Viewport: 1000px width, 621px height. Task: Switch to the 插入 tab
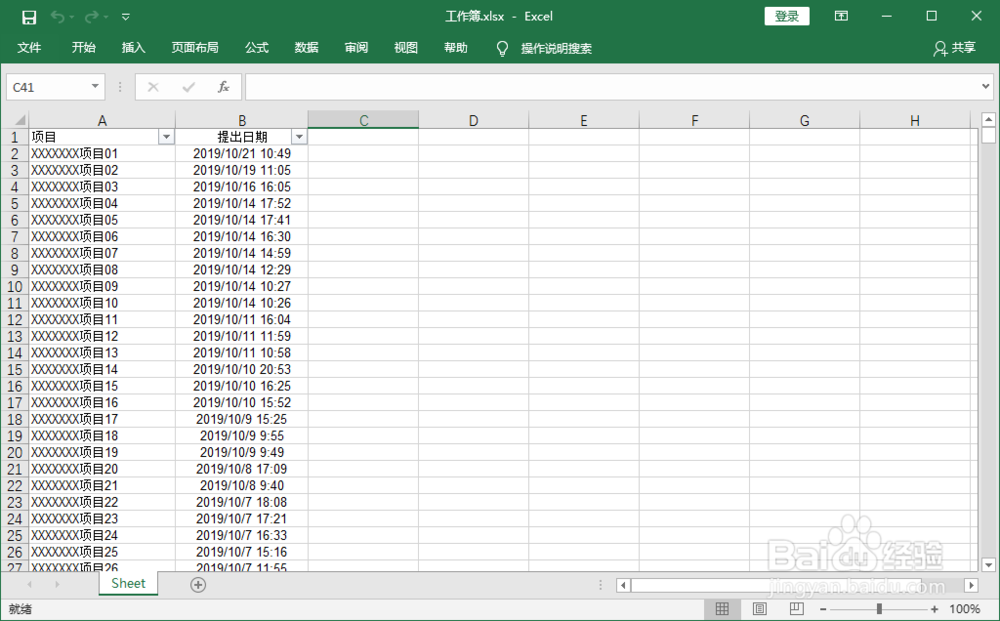[x=133, y=48]
